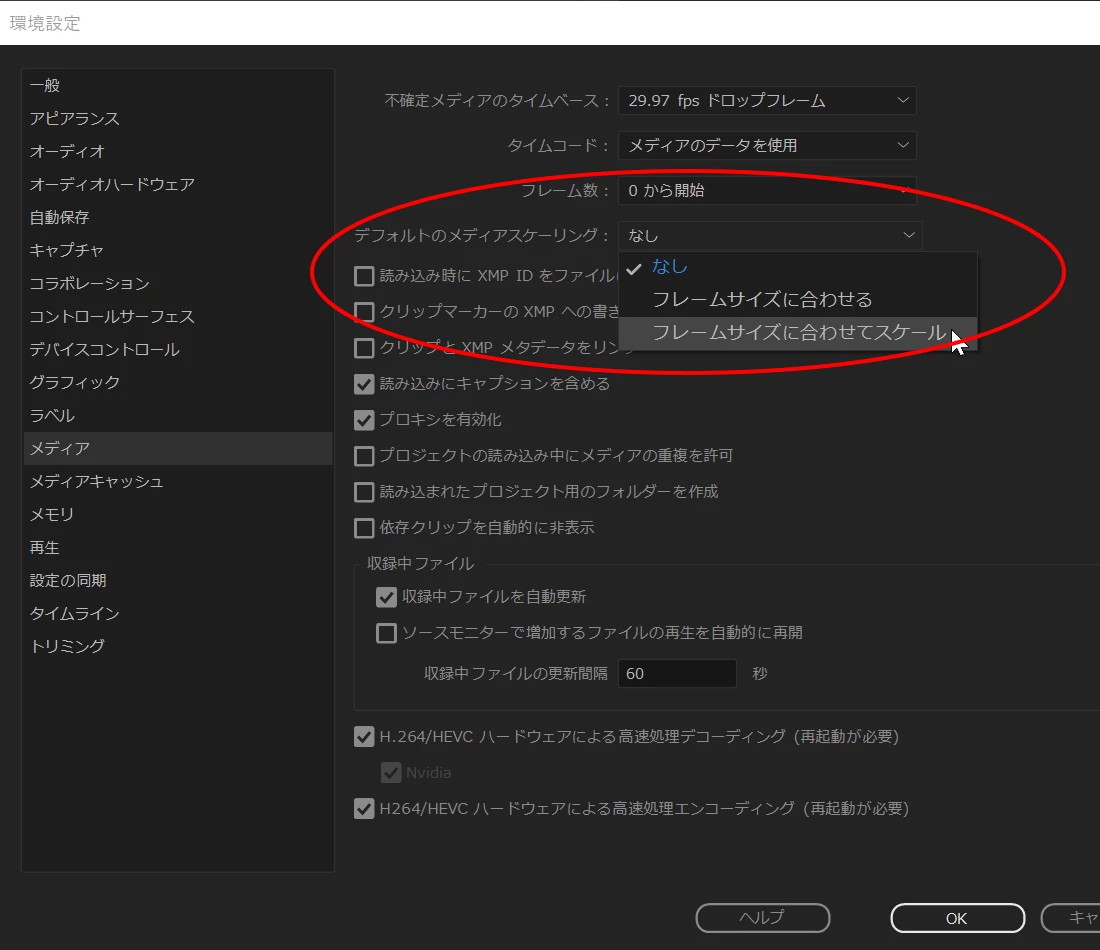Confirm settings with OK button
This screenshot has width=1100, height=950.
(958, 918)
